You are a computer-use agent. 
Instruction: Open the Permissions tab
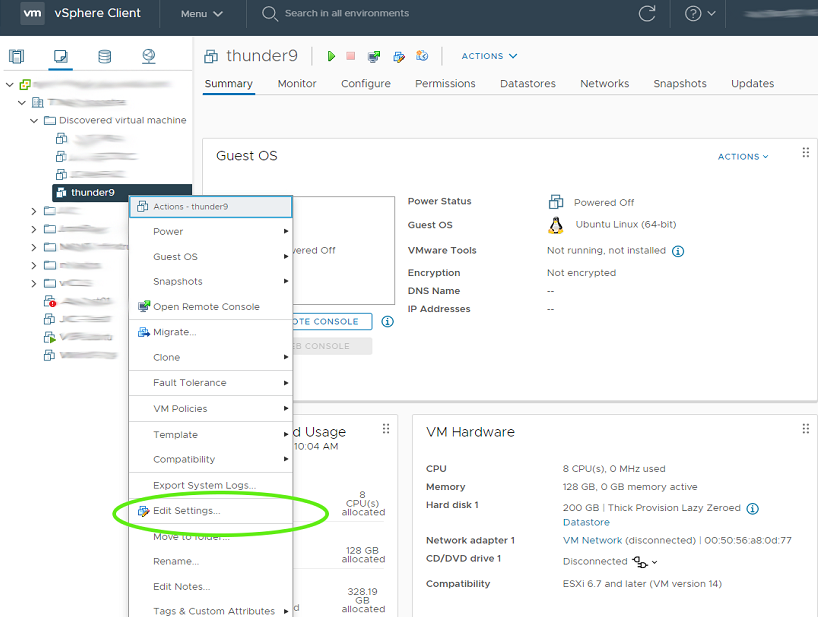click(x=445, y=84)
